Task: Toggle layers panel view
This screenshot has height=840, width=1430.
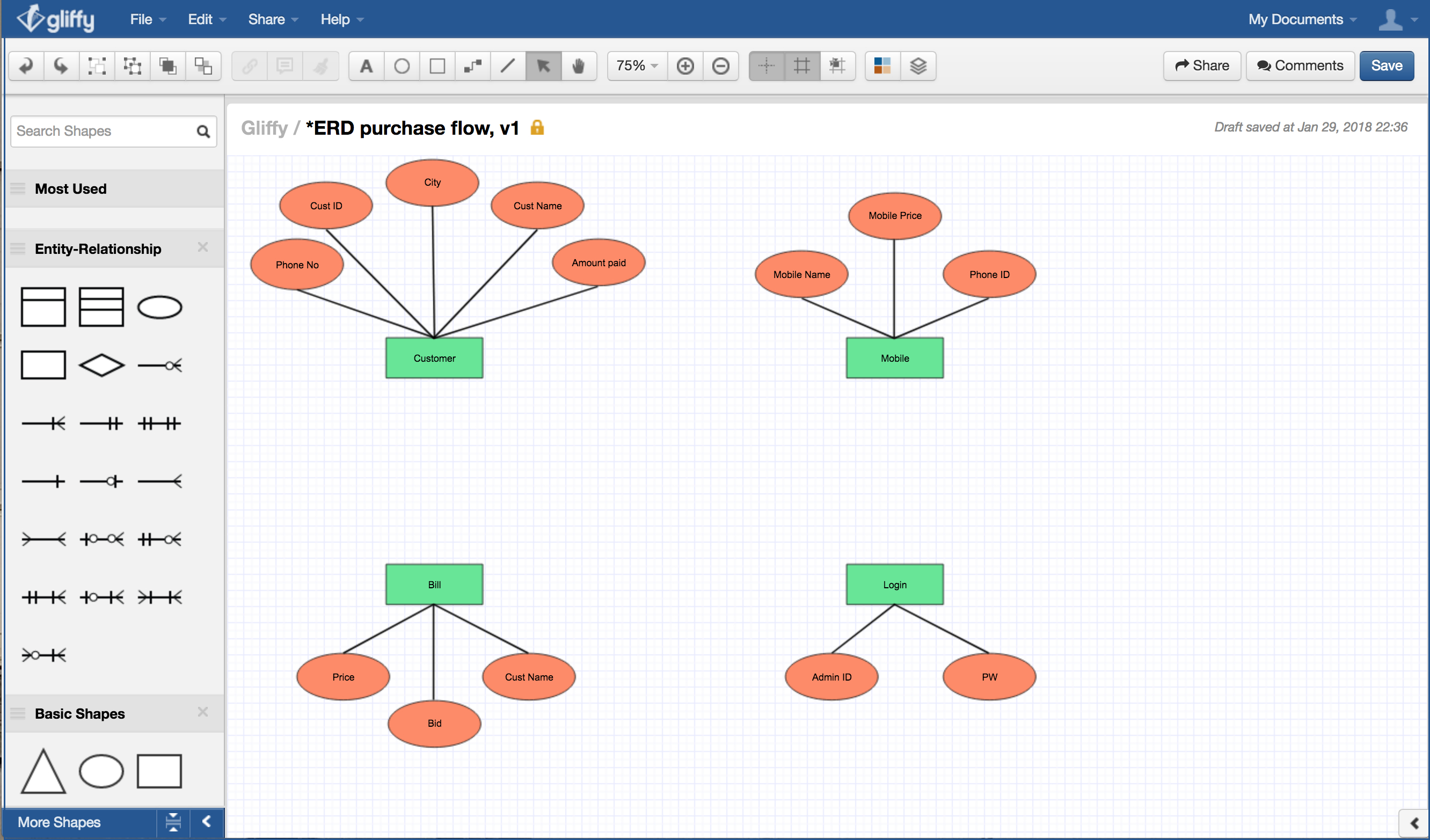Action: [918, 64]
